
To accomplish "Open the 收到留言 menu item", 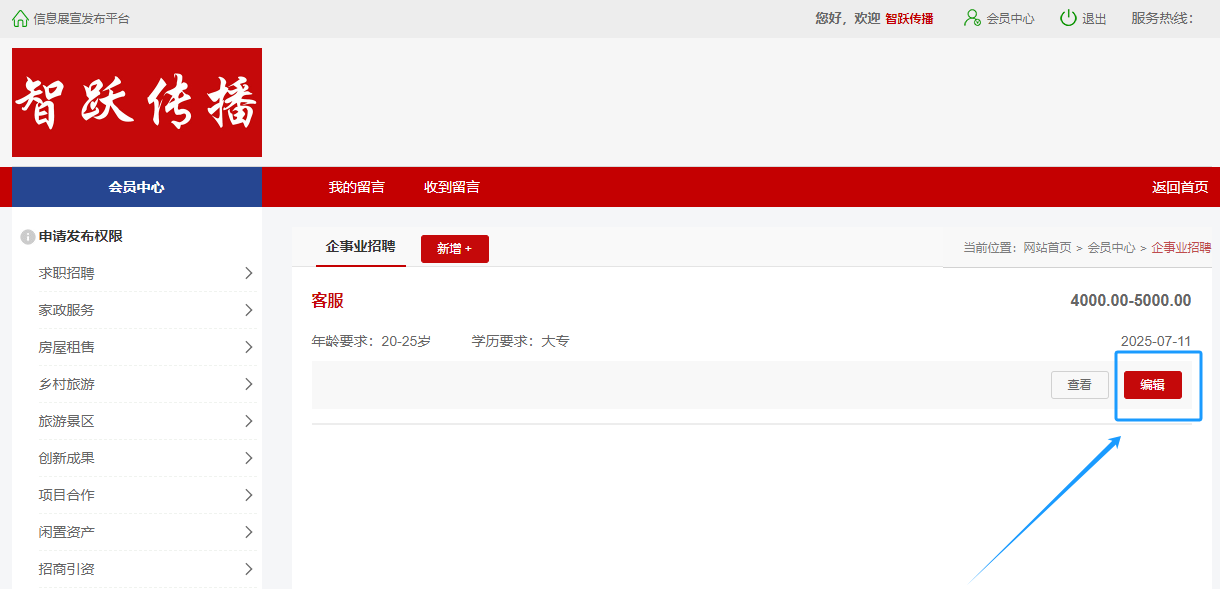I will (452, 187).
